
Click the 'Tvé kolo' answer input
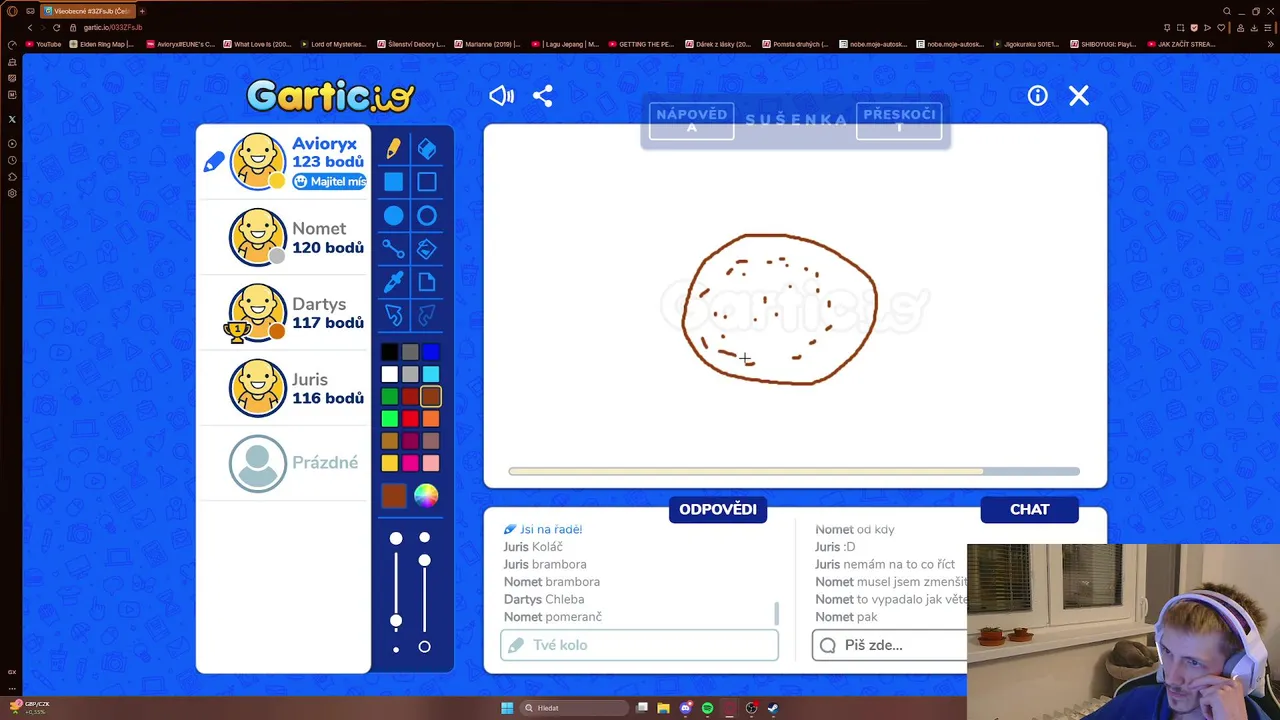(x=639, y=645)
